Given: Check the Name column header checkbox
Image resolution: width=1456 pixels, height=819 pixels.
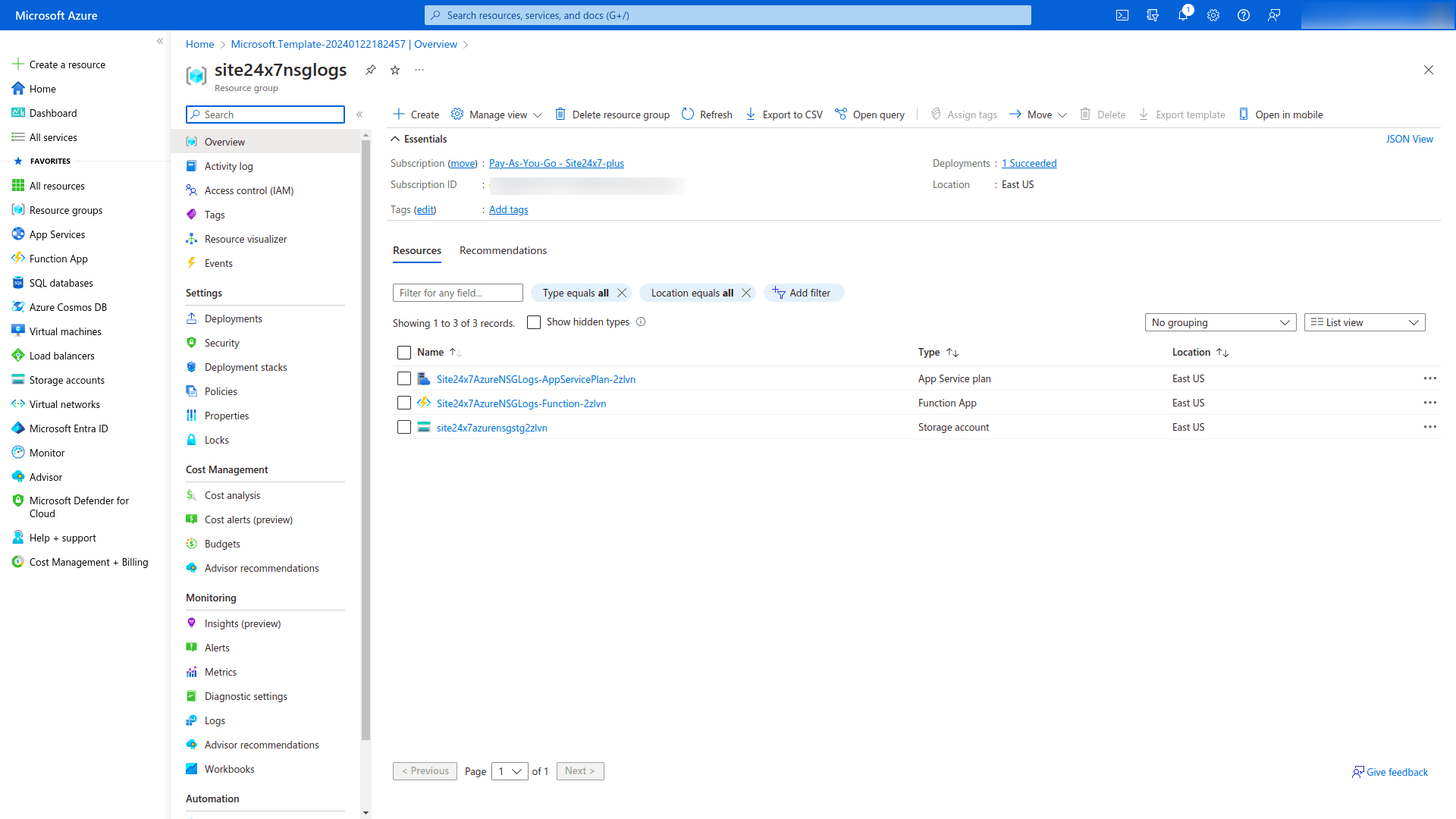Looking at the screenshot, I should tap(403, 352).
